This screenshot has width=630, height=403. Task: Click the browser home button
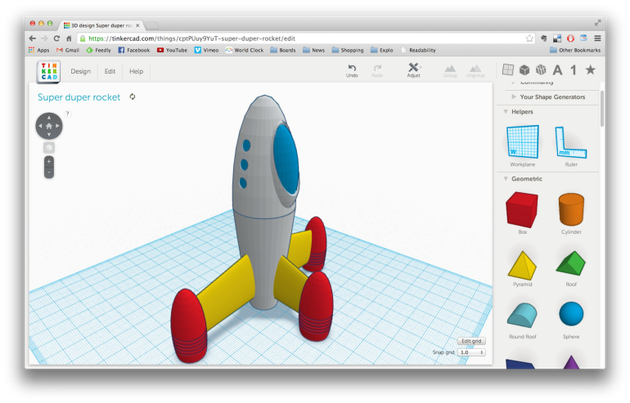point(69,39)
